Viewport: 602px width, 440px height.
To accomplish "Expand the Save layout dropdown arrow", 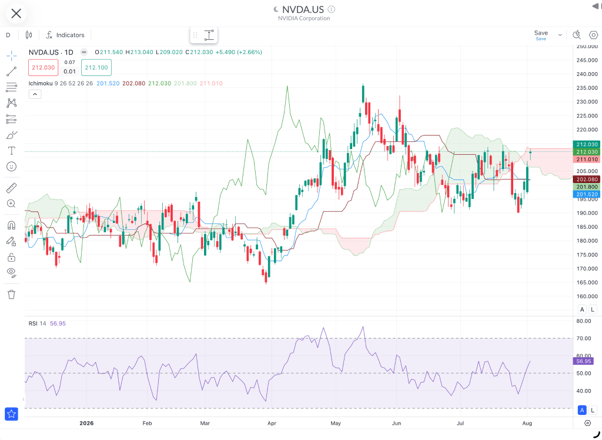I will click(560, 35).
